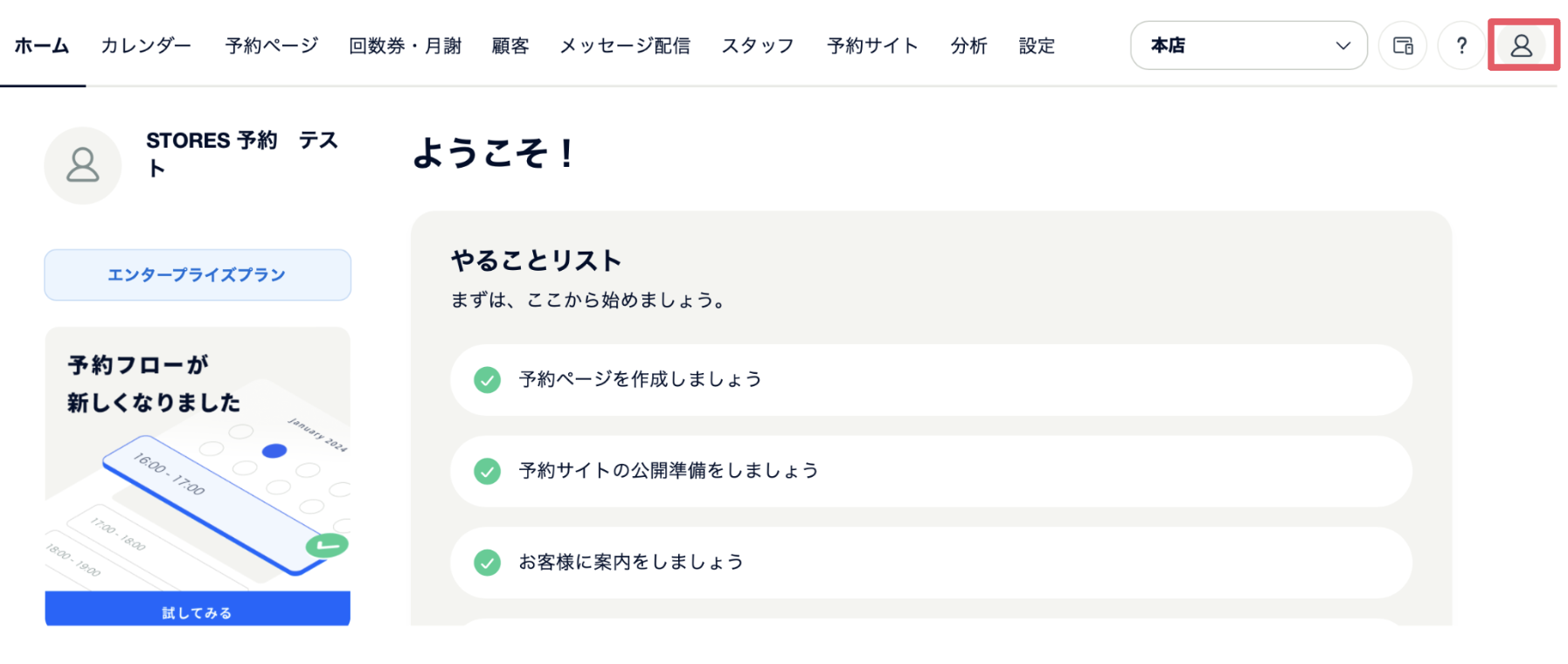Select the スタッフ tab
Viewport: 1568px width, 664px height.
pyautogui.click(x=758, y=45)
